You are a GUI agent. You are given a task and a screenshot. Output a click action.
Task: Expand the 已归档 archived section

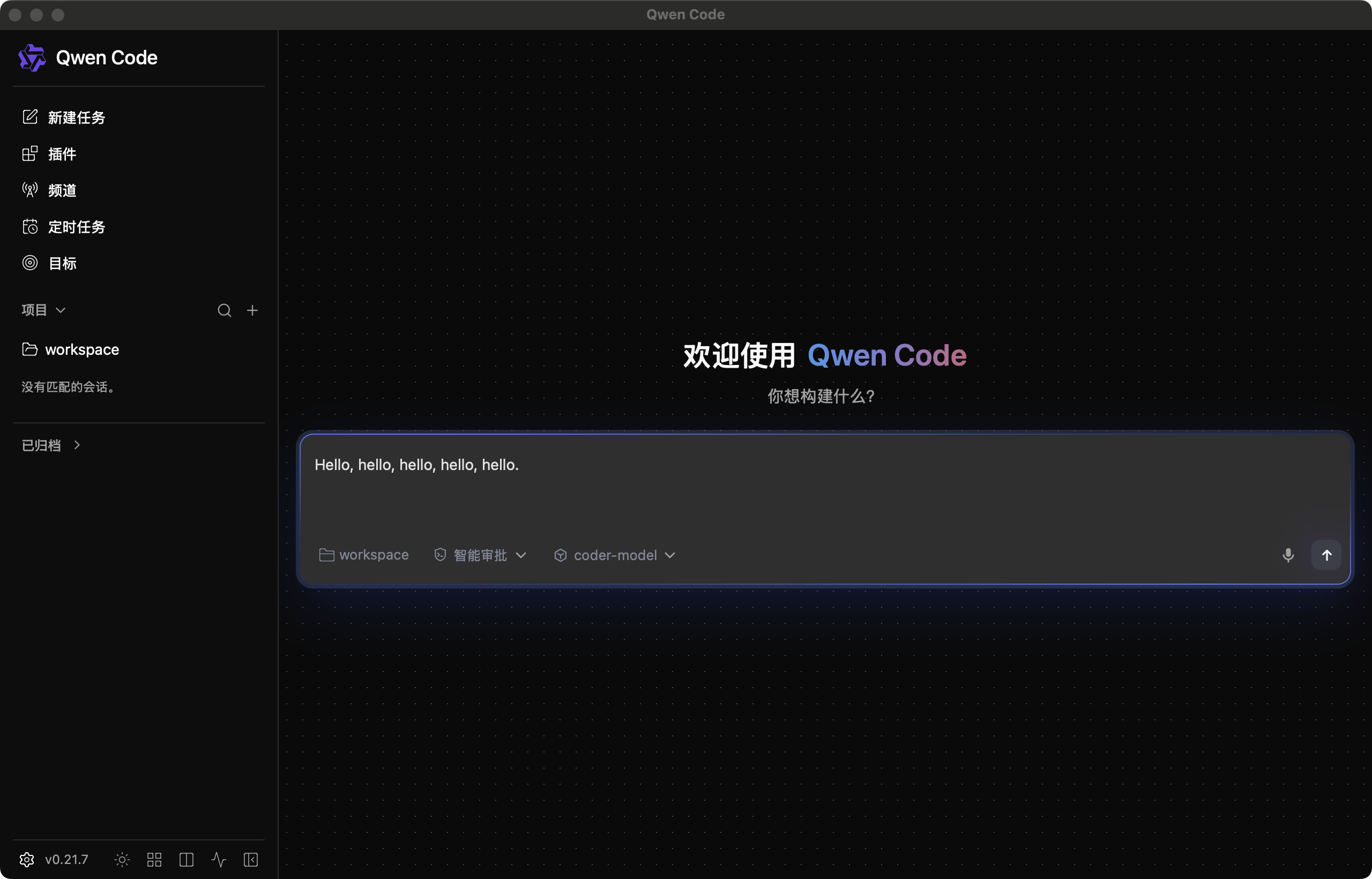pyautogui.click(x=51, y=445)
